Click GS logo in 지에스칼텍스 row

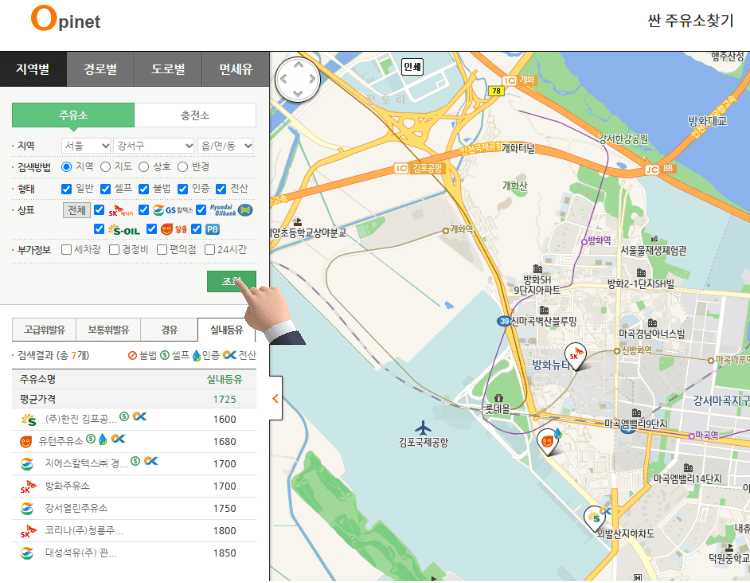tap(27, 463)
